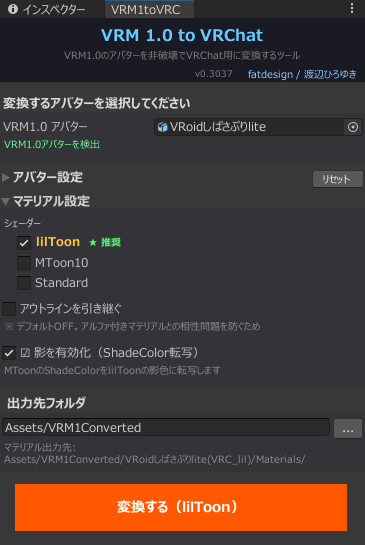
Task: Open the panel's three-dot options menu
Action: (x=352, y=8)
